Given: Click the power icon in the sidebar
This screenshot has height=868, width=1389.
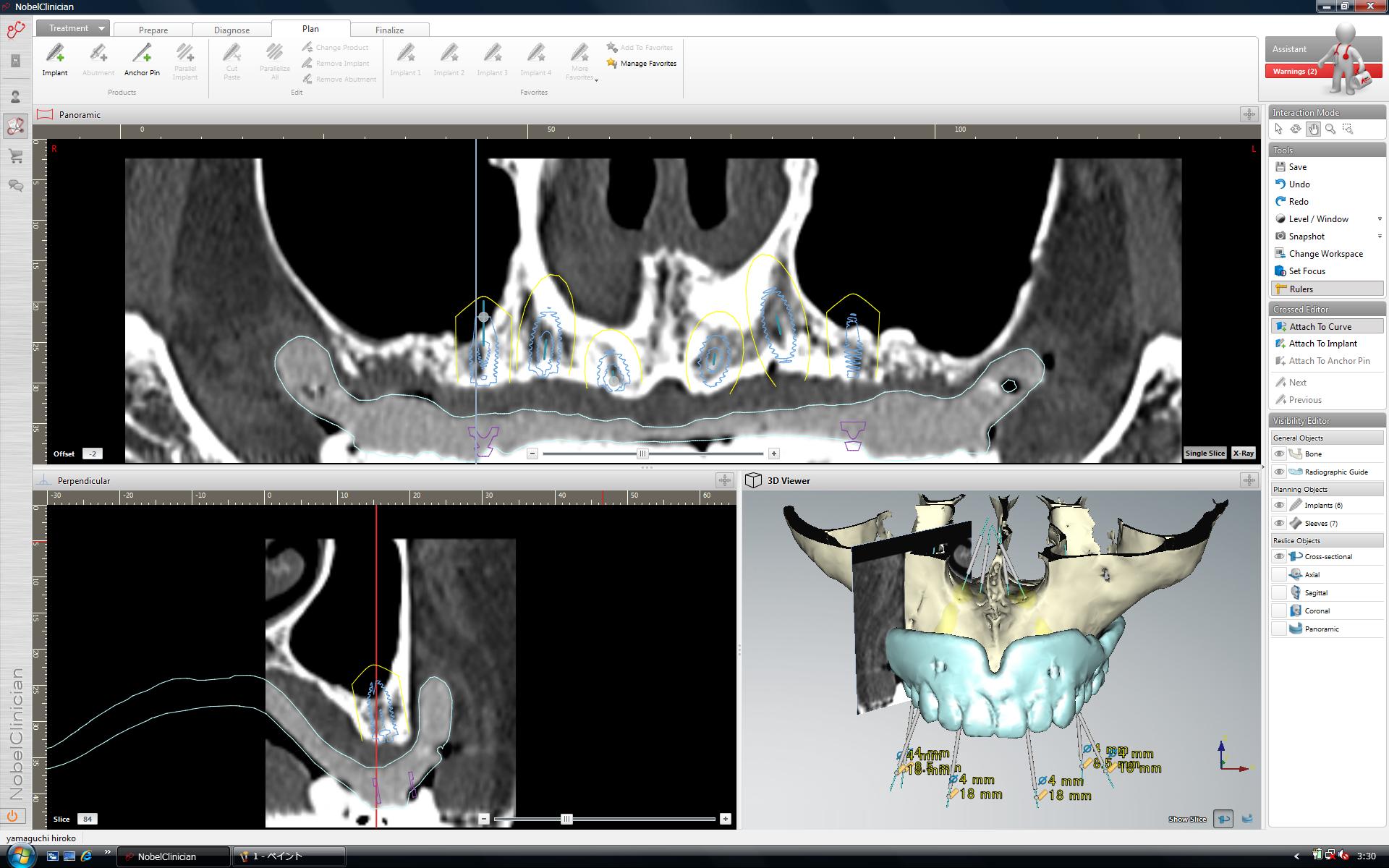Looking at the screenshot, I should (12, 817).
